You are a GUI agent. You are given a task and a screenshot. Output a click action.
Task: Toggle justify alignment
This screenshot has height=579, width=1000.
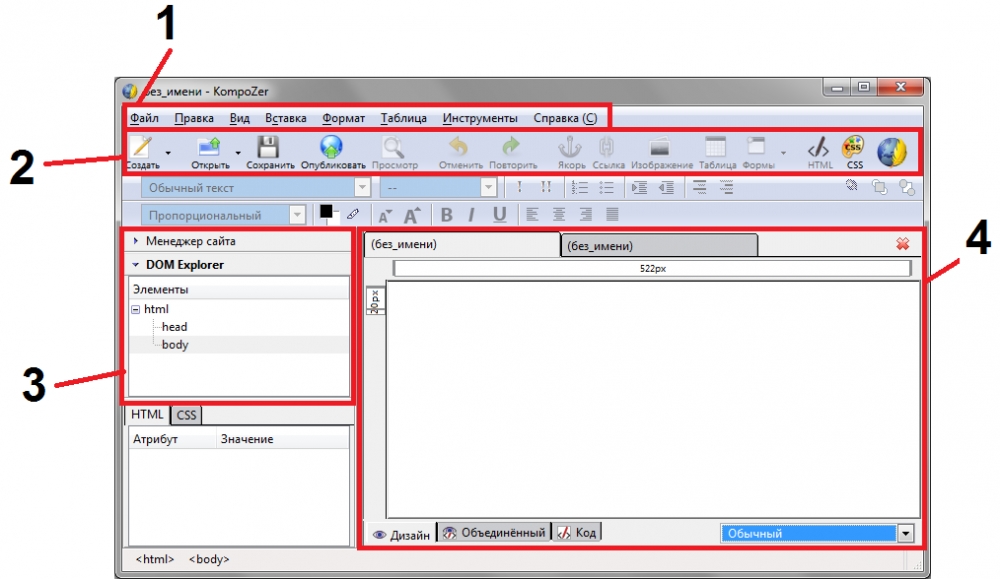click(x=612, y=215)
